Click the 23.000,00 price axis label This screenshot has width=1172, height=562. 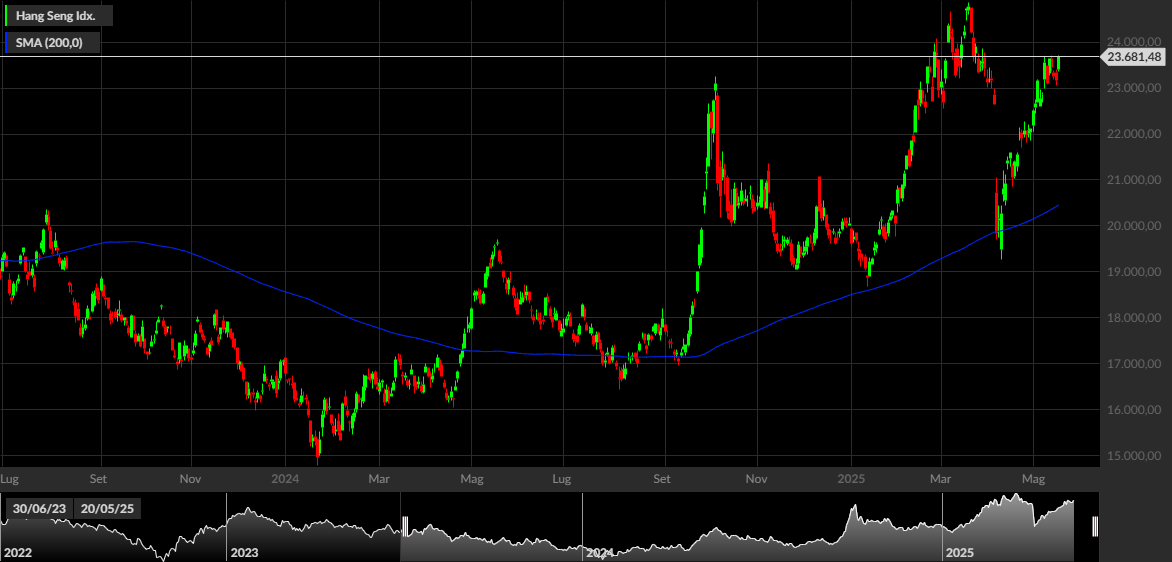click(x=1135, y=88)
